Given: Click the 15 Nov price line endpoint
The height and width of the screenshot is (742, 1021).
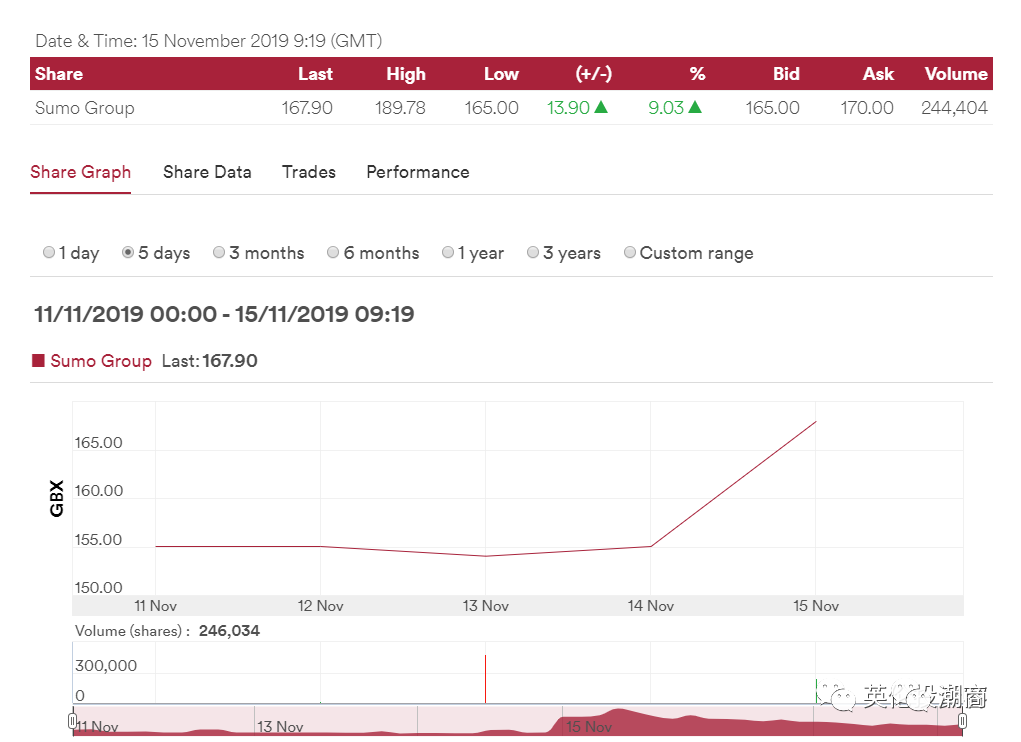Looking at the screenshot, I should click(x=816, y=422).
